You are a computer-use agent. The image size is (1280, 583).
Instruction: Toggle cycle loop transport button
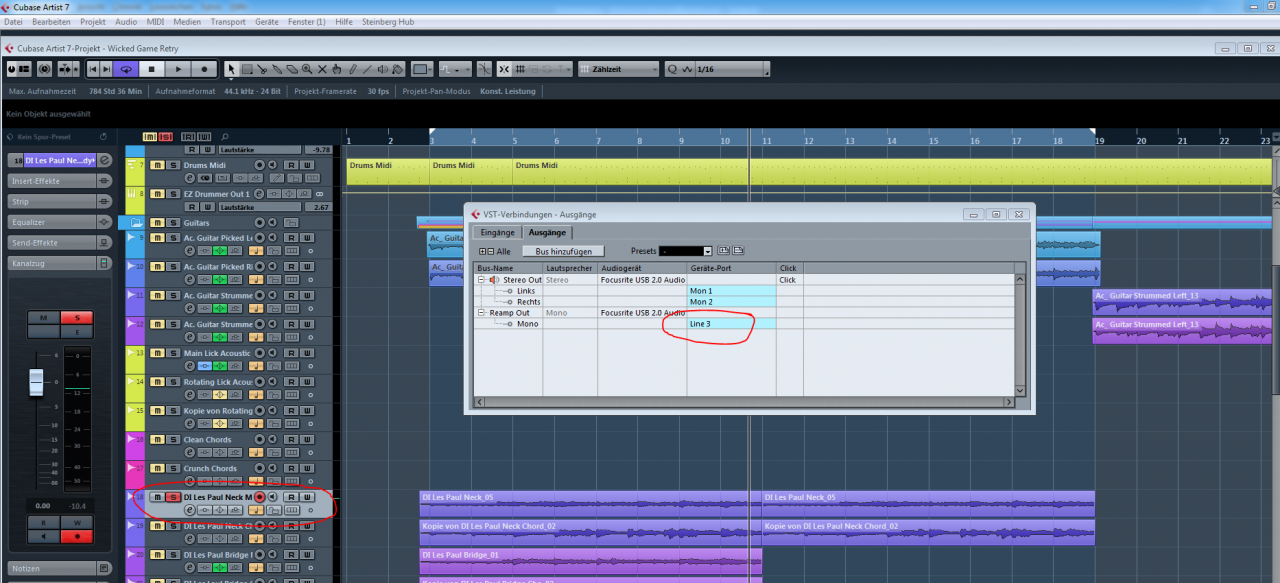click(x=126, y=69)
